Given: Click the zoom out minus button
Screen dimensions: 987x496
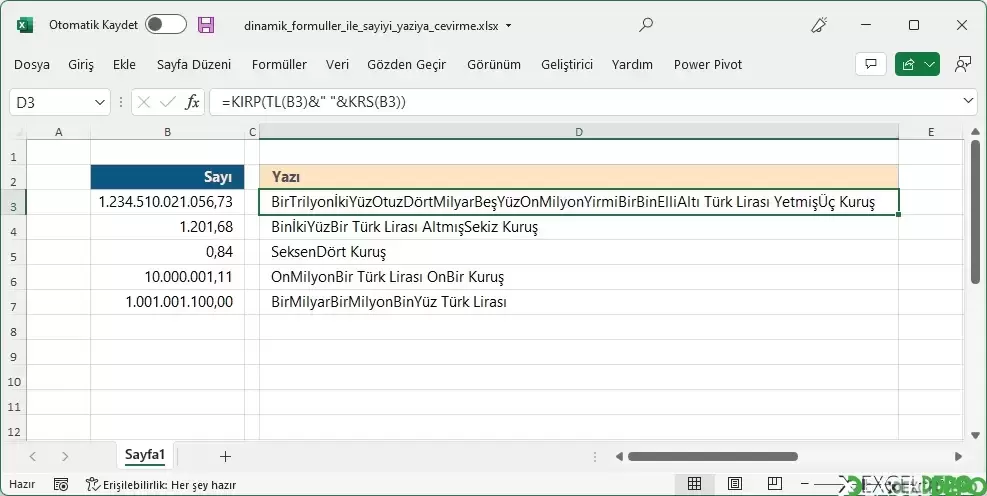Looking at the screenshot, I should [x=804, y=483].
